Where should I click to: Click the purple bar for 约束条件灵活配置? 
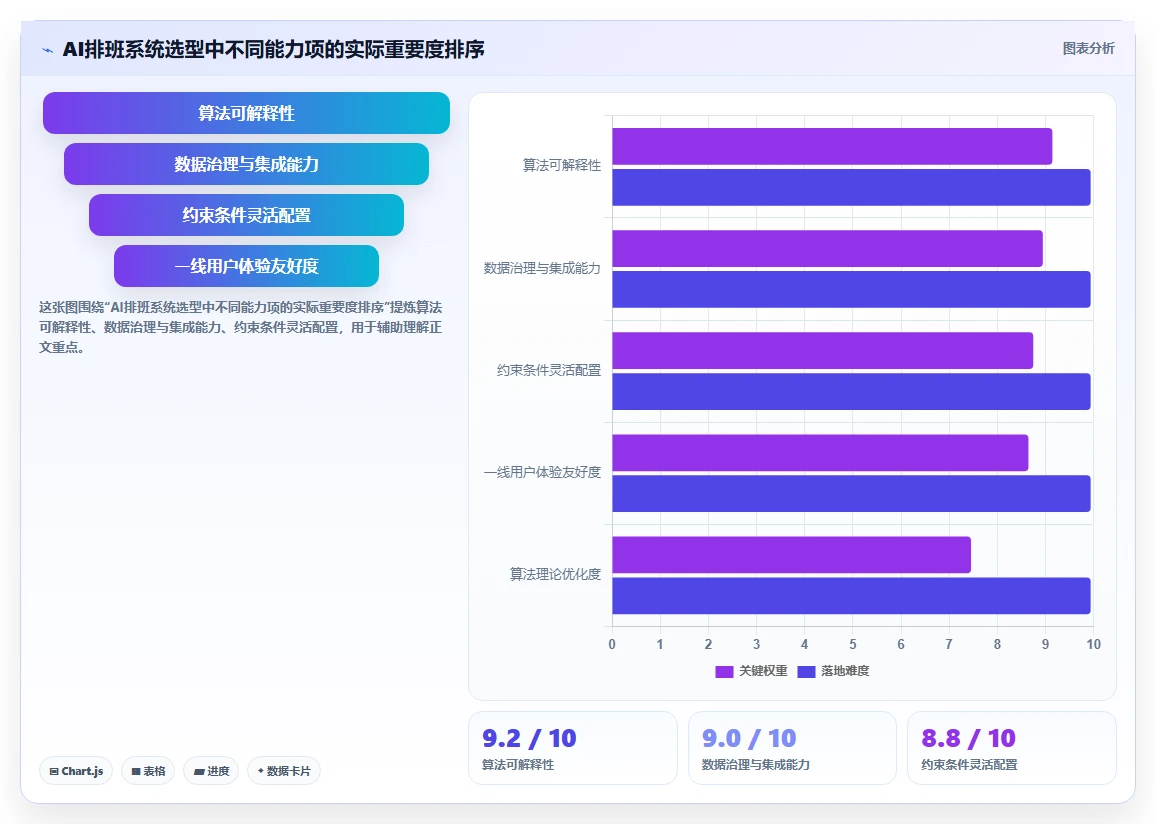(x=822, y=350)
